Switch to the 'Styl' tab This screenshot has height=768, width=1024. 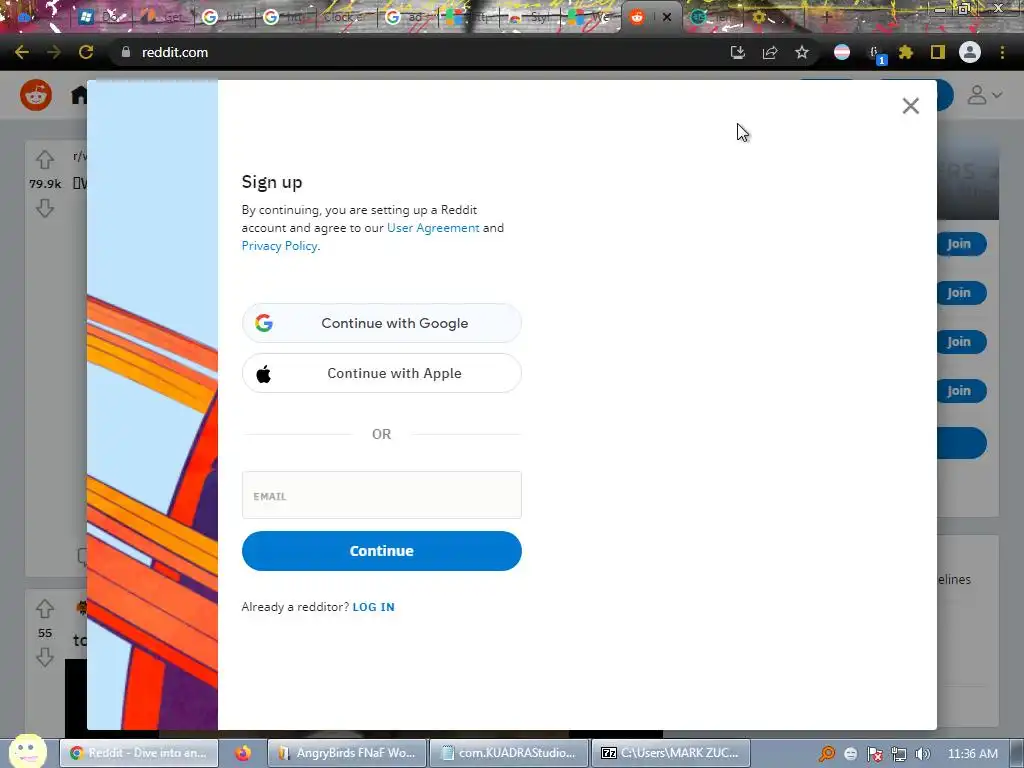click(x=530, y=17)
